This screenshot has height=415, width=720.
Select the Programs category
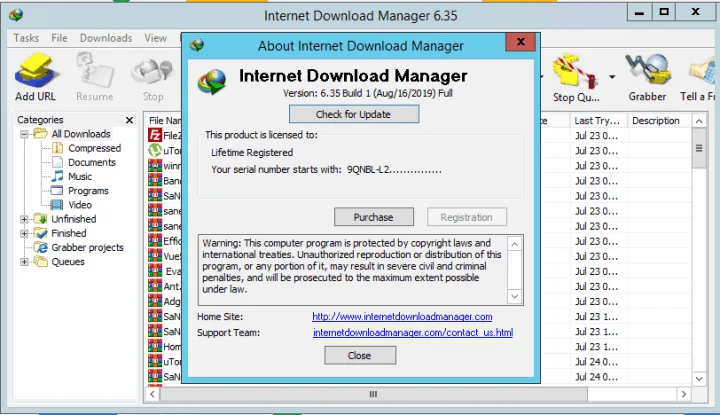click(x=88, y=191)
